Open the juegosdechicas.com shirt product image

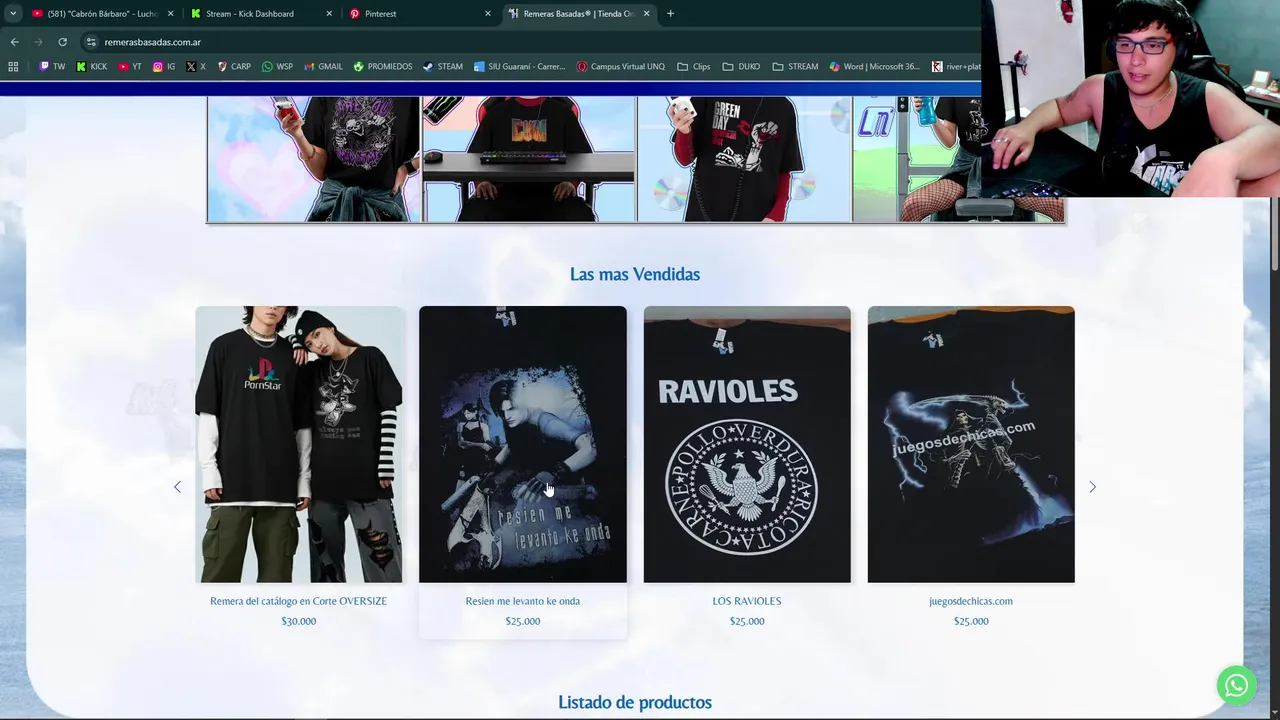pyautogui.click(x=971, y=444)
